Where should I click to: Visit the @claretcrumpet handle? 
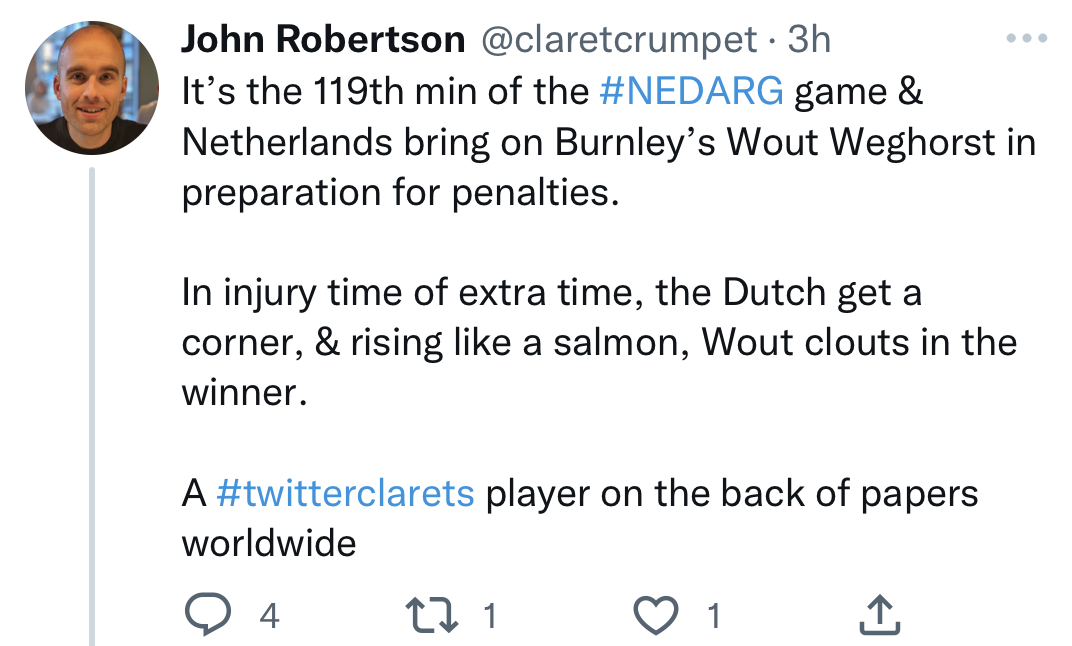point(619,40)
